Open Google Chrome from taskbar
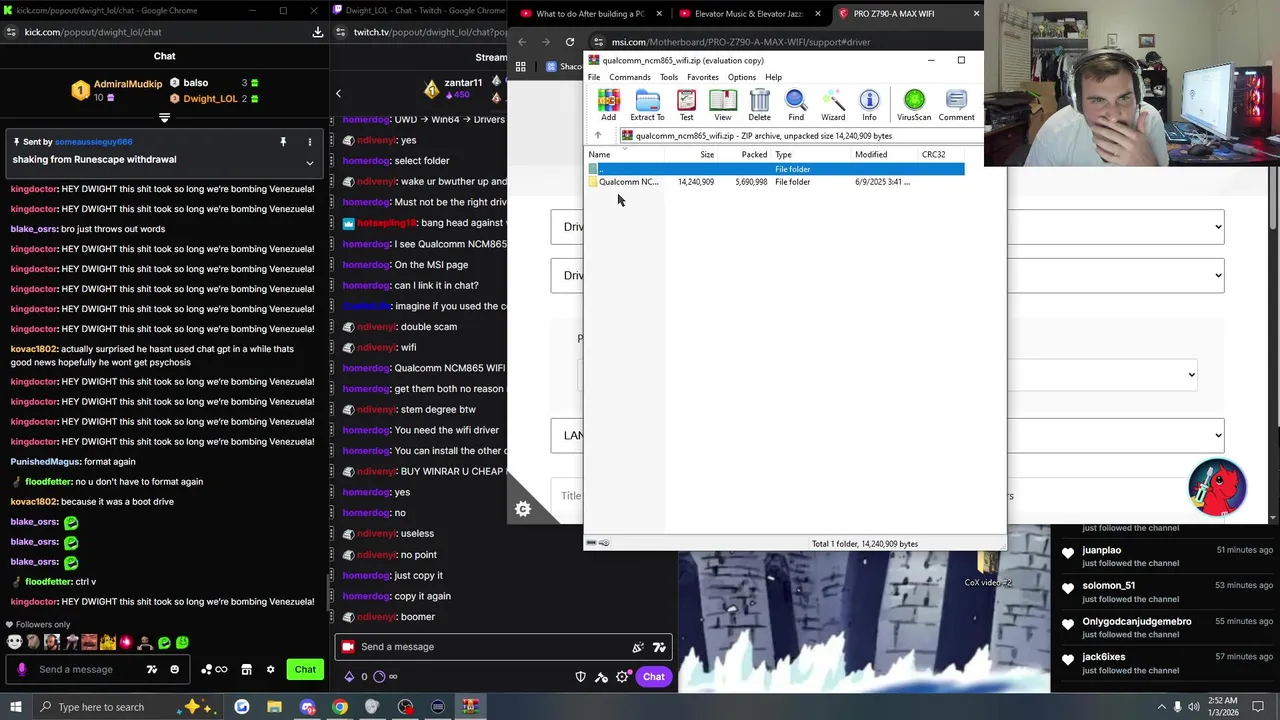The height and width of the screenshot is (720, 1280). tap(340, 707)
